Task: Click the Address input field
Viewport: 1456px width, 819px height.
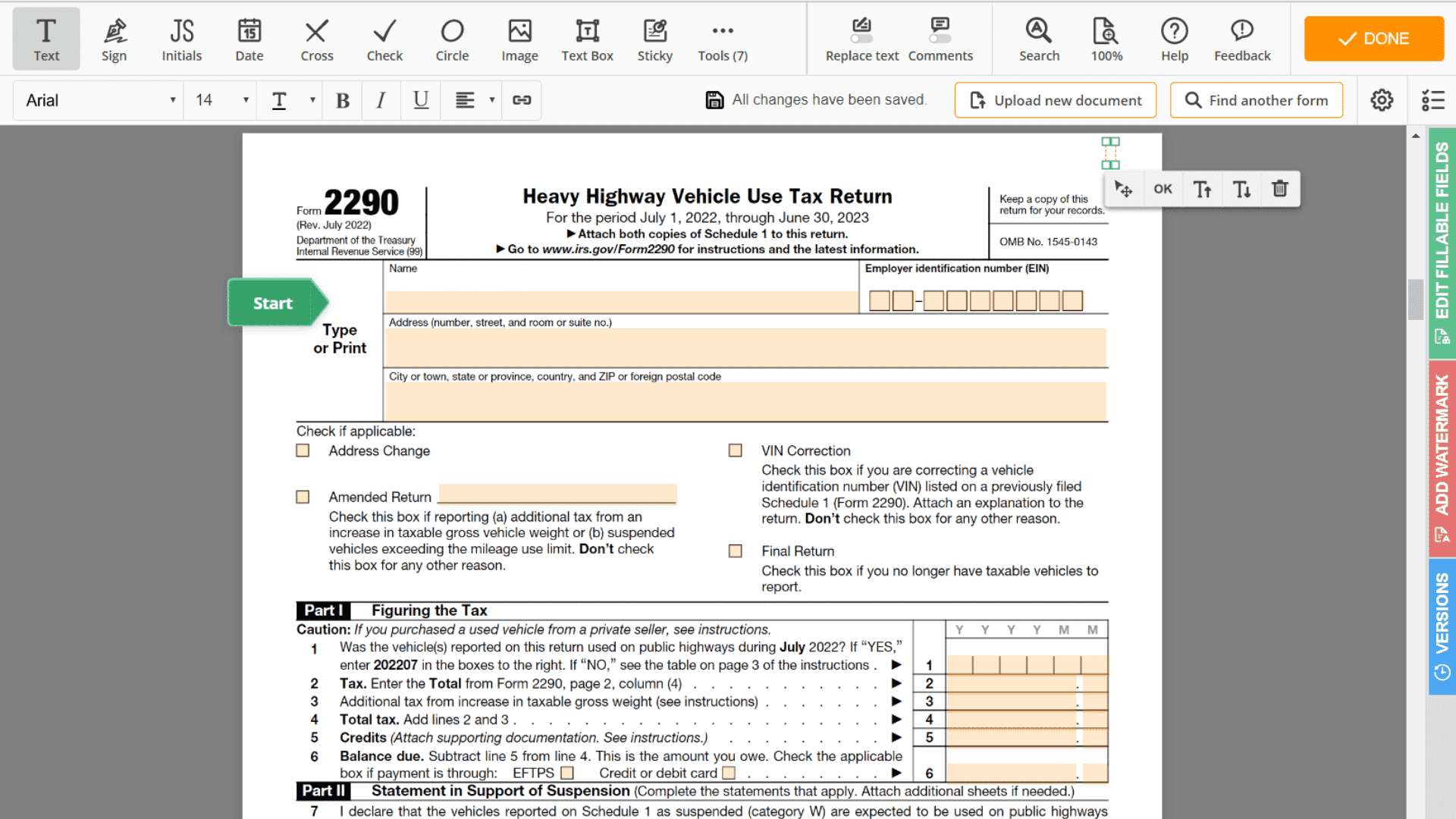Action: pos(746,348)
